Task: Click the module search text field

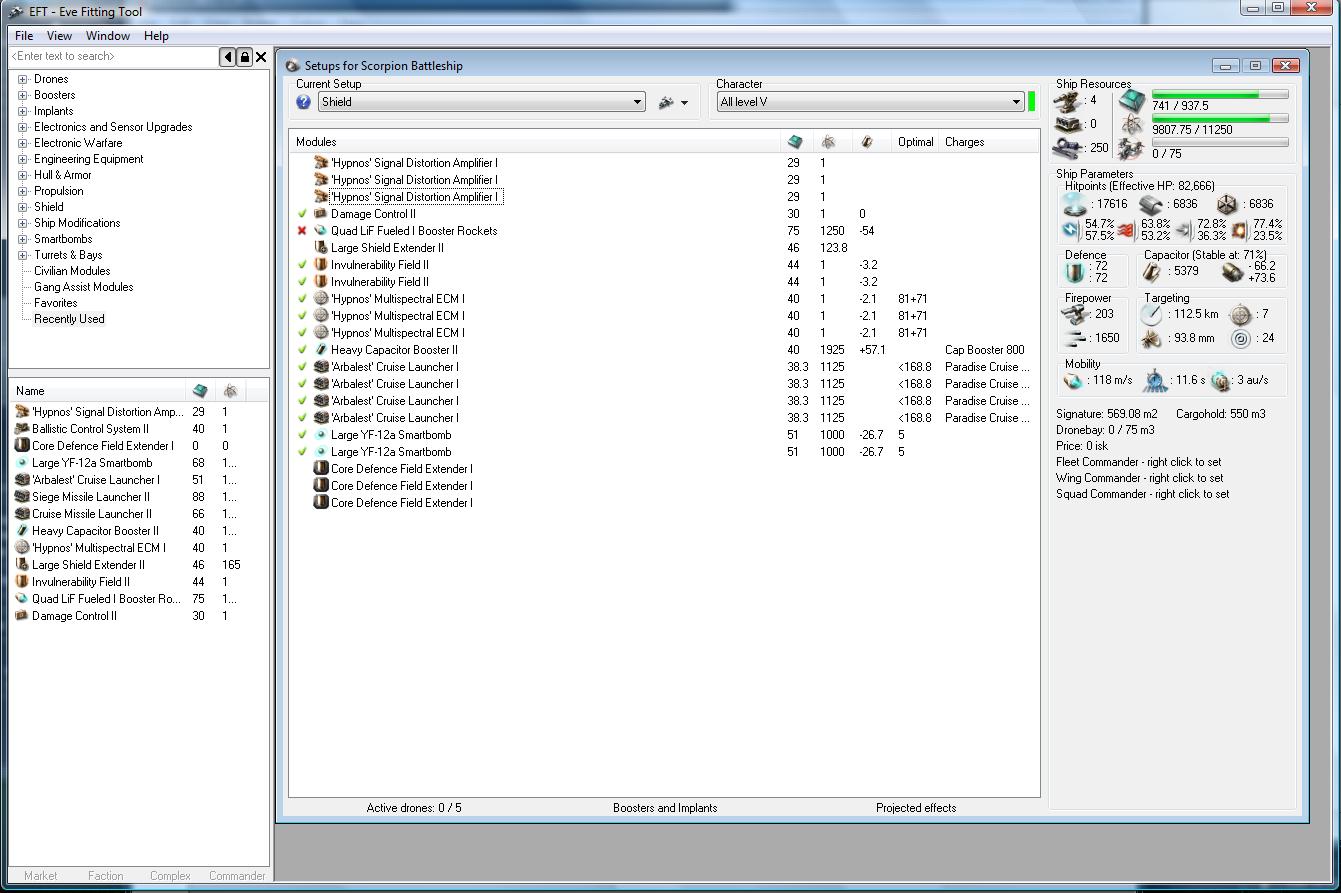Action: pyautogui.click(x=114, y=57)
